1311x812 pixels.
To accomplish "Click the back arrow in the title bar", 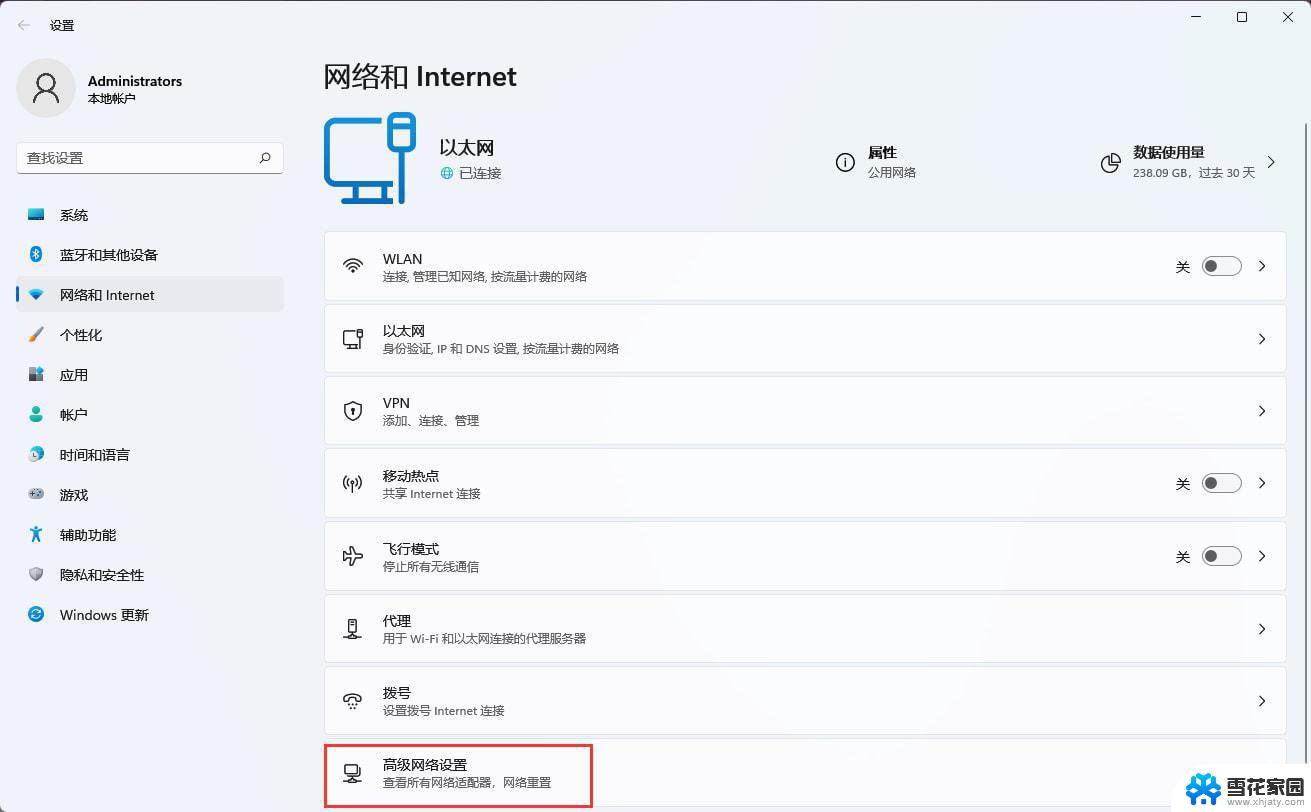I will 24,25.
